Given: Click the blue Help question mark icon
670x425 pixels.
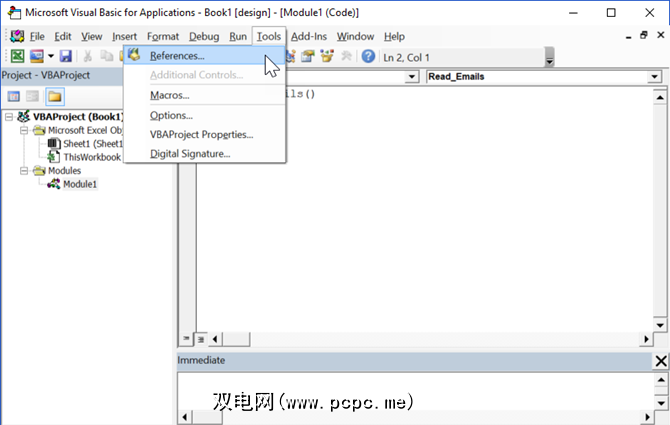Looking at the screenshot, I should click(368, 56).
